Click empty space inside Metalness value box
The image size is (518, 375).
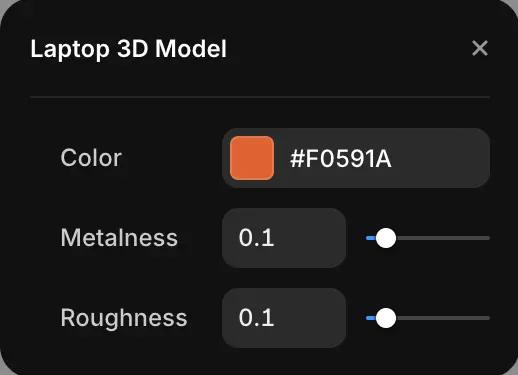pos(310,238)
